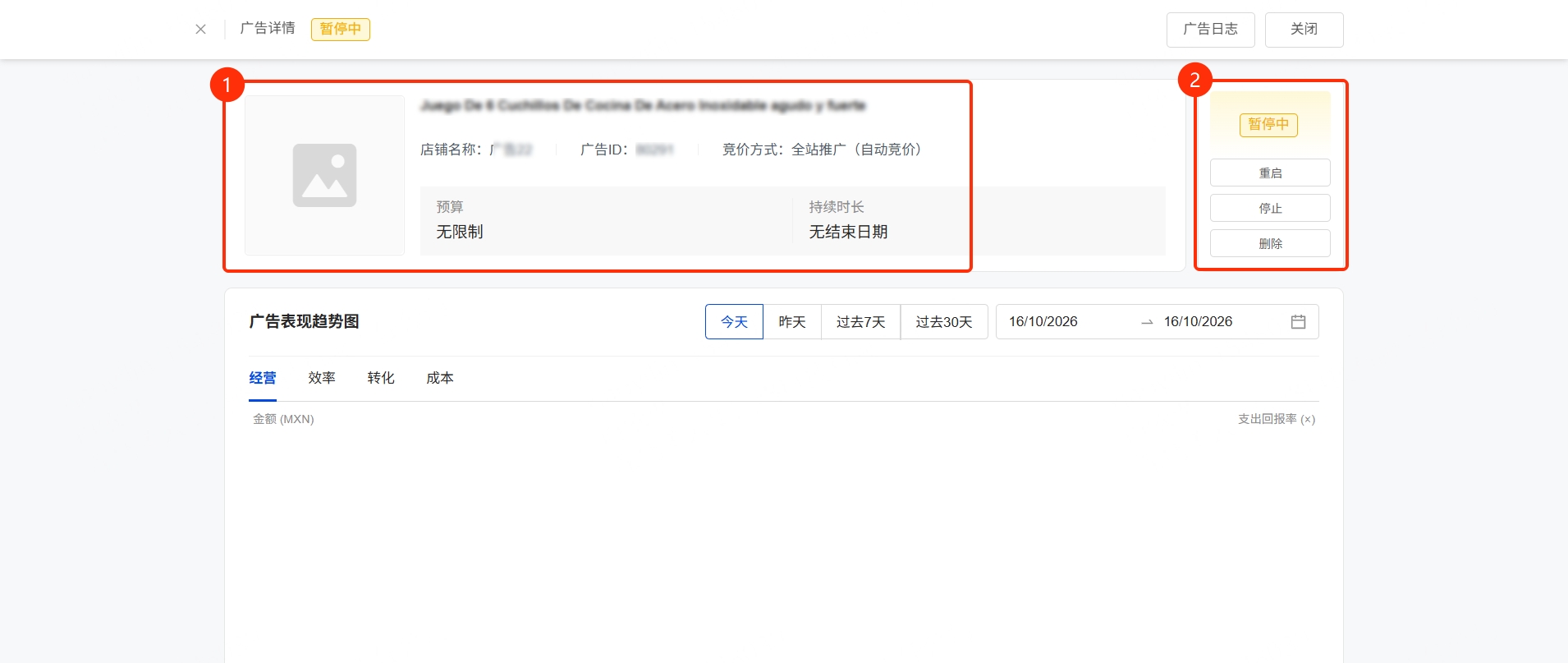Click the 广告ID label
1568x663 pixels.
tap(603, 150)
